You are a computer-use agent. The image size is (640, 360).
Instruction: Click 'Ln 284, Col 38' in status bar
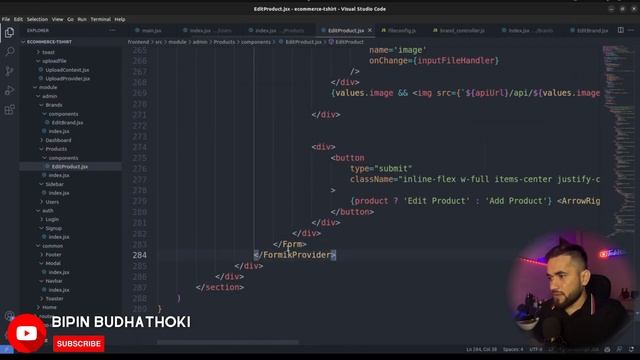(482, 349)
